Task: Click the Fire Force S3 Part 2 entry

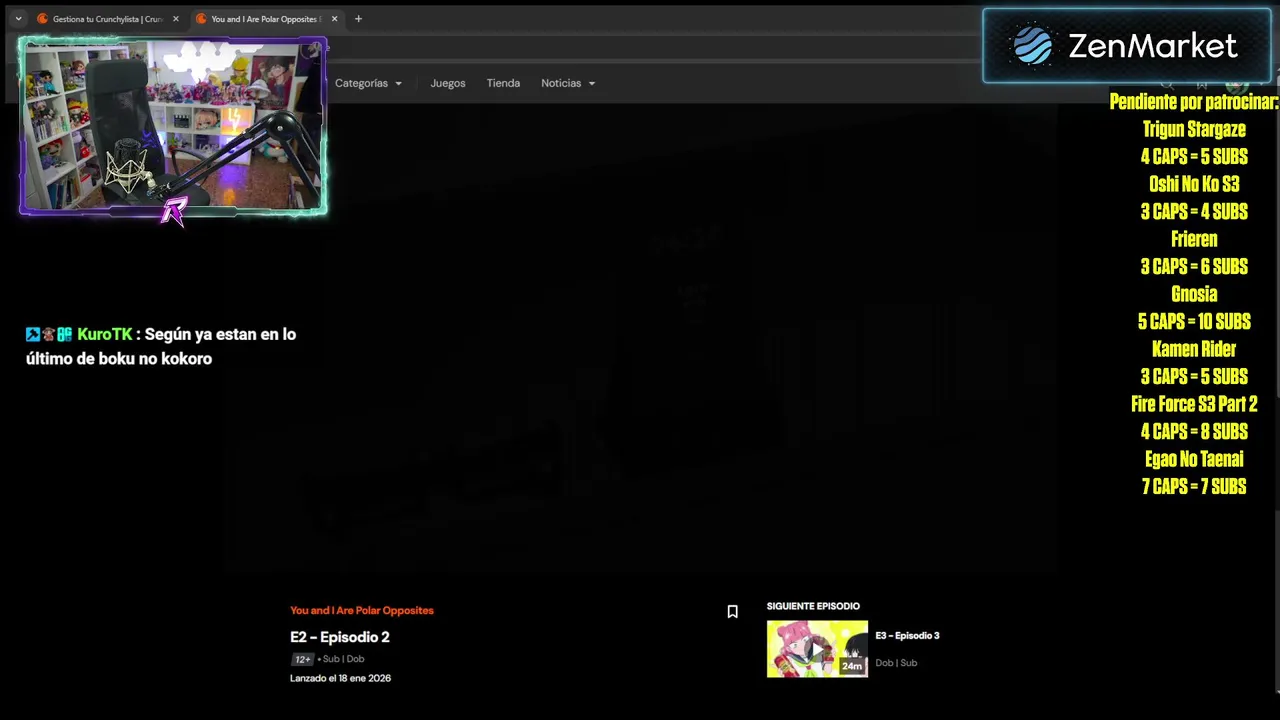Action: tap(1194, 404)
